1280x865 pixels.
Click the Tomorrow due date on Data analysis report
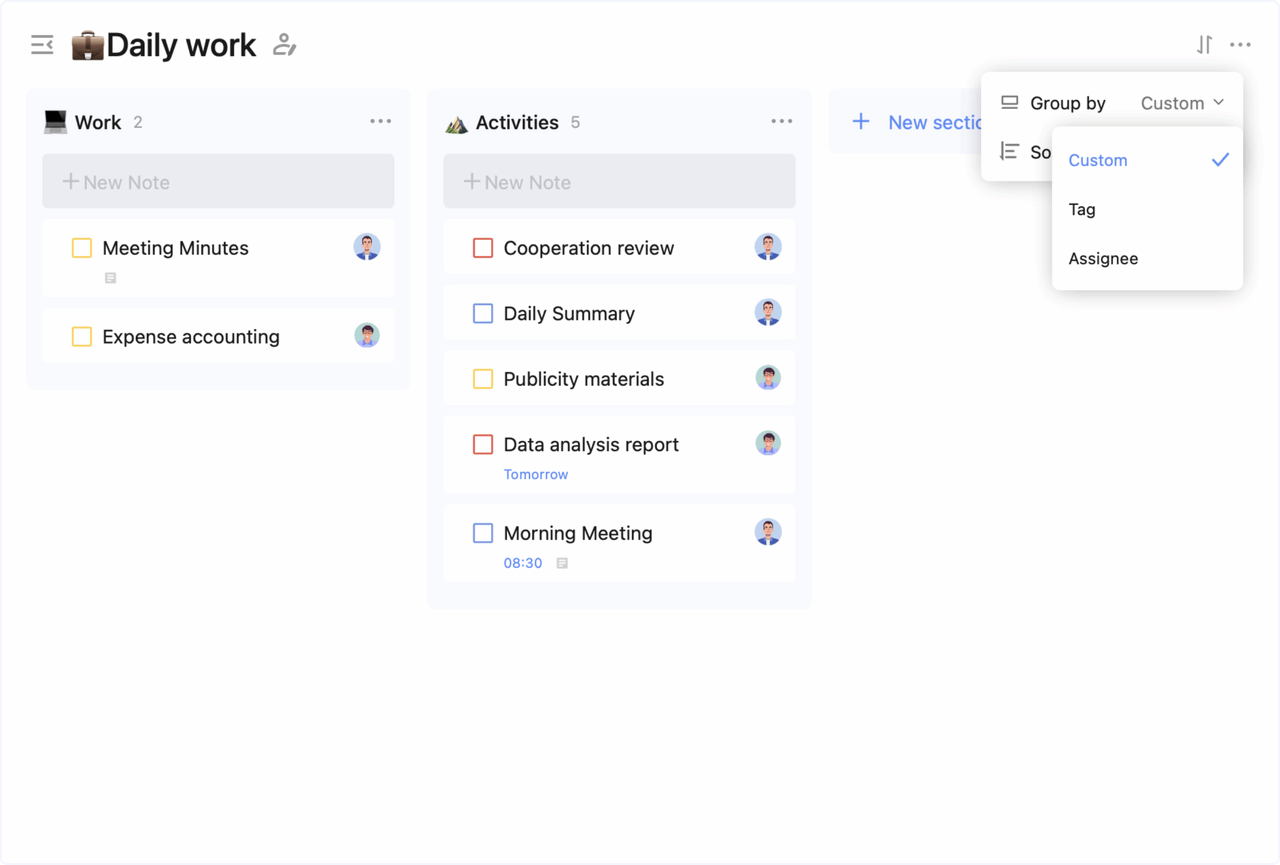point(536,473)
